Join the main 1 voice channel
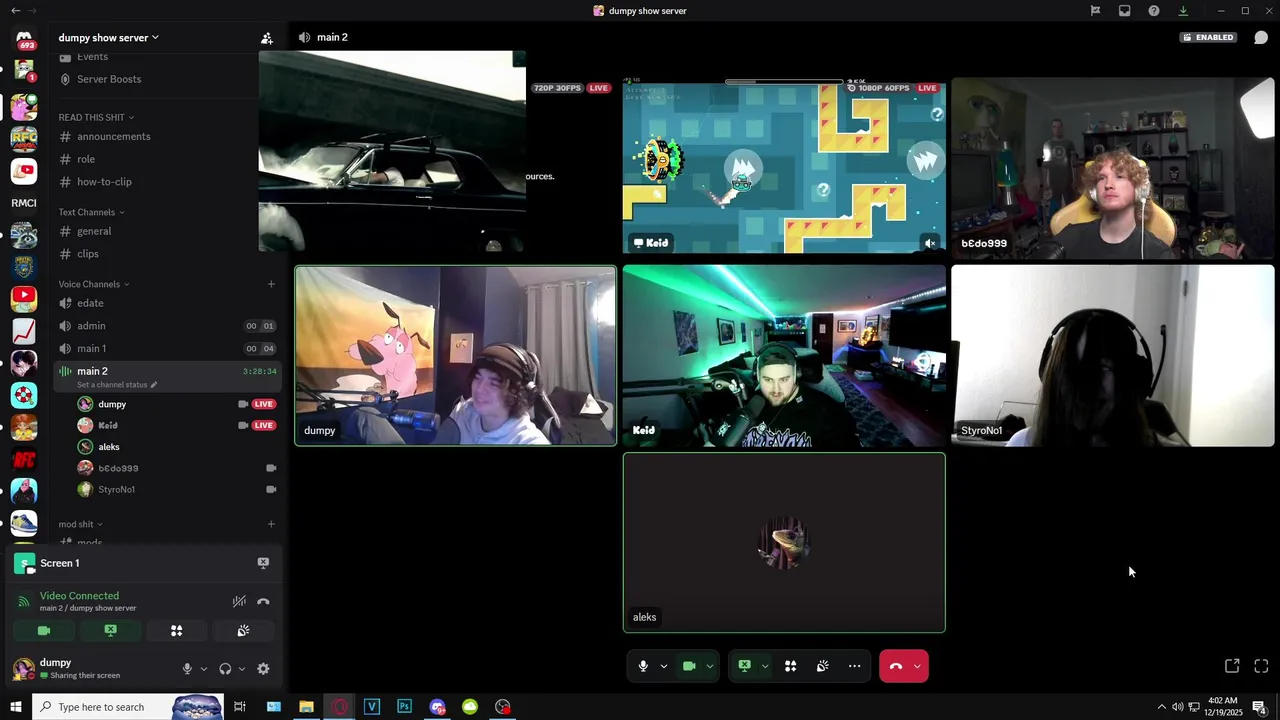This screenshot has width=1280, height=720. 166,349
